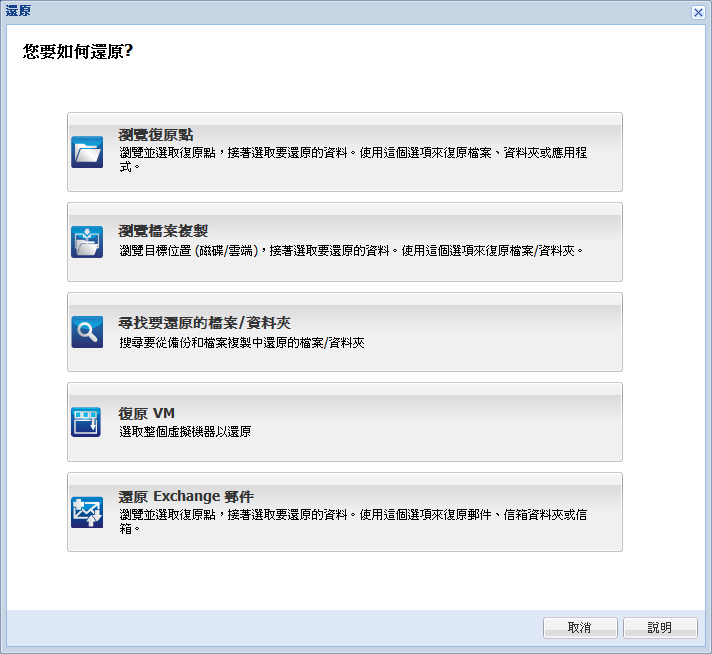Open the 瀏覽檔案複製 heading
The height and width of the screenshot is (654, 712).
click(x=163, y=231)
